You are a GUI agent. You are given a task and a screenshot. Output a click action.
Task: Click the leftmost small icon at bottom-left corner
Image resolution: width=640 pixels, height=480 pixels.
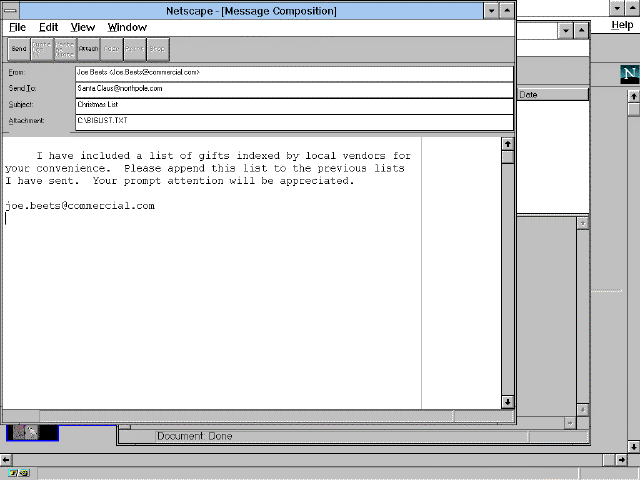click(x=13, y=473)
